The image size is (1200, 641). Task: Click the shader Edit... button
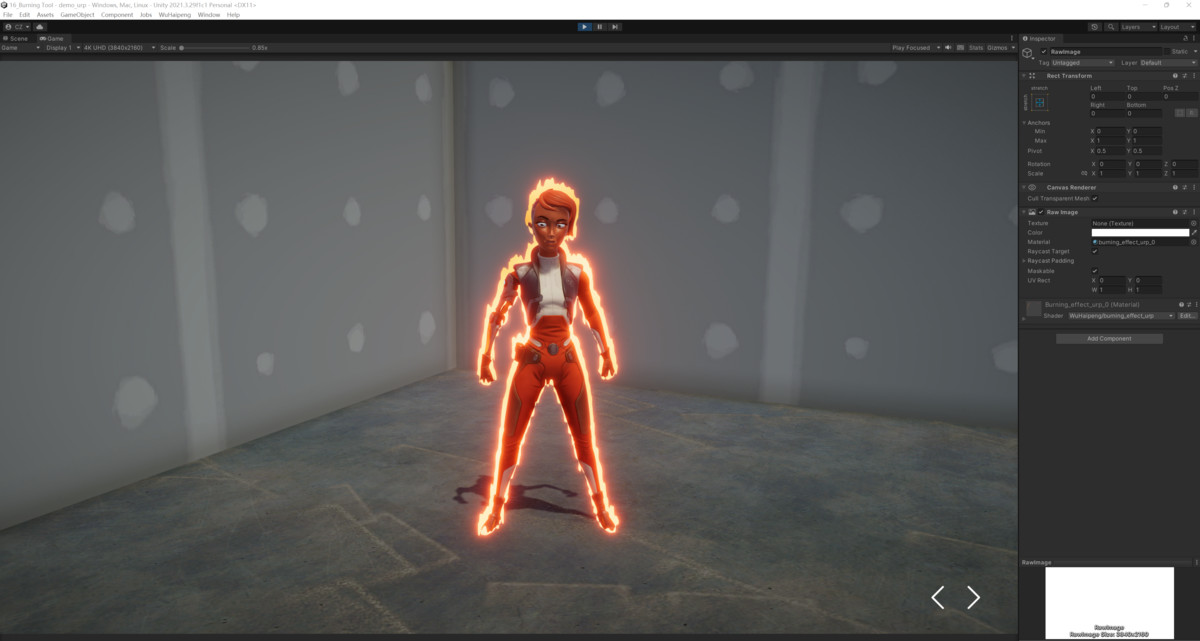coord(1188,316)
